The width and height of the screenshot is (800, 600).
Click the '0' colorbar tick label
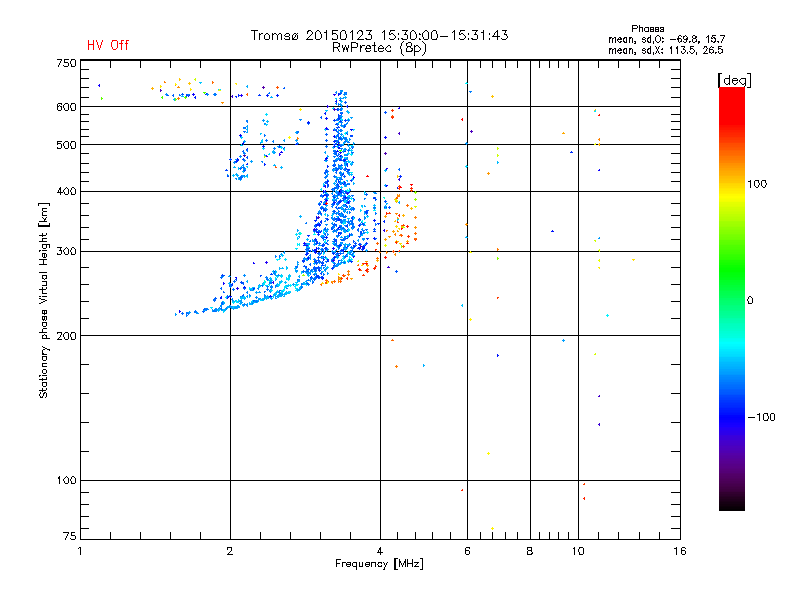tap(750, 301)
